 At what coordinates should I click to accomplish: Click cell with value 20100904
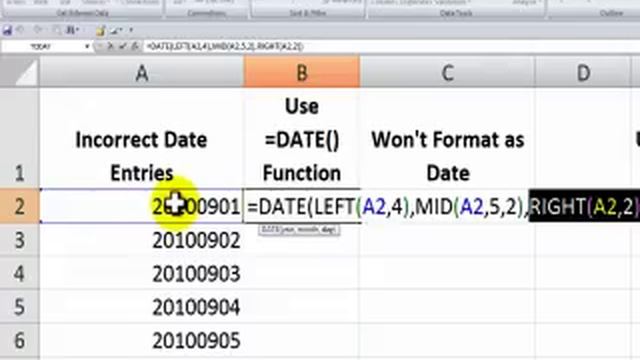[142, 306]
